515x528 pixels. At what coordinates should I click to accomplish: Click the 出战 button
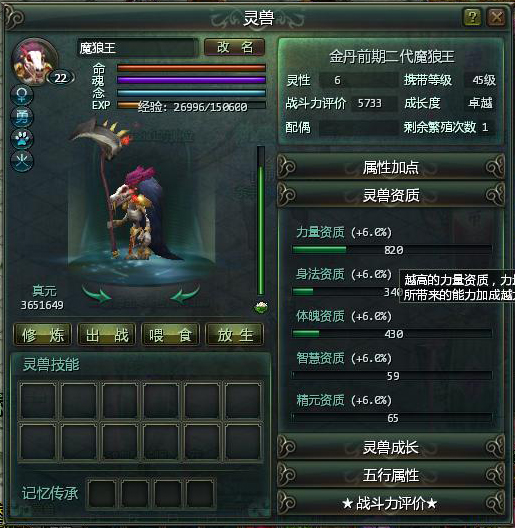106,335
